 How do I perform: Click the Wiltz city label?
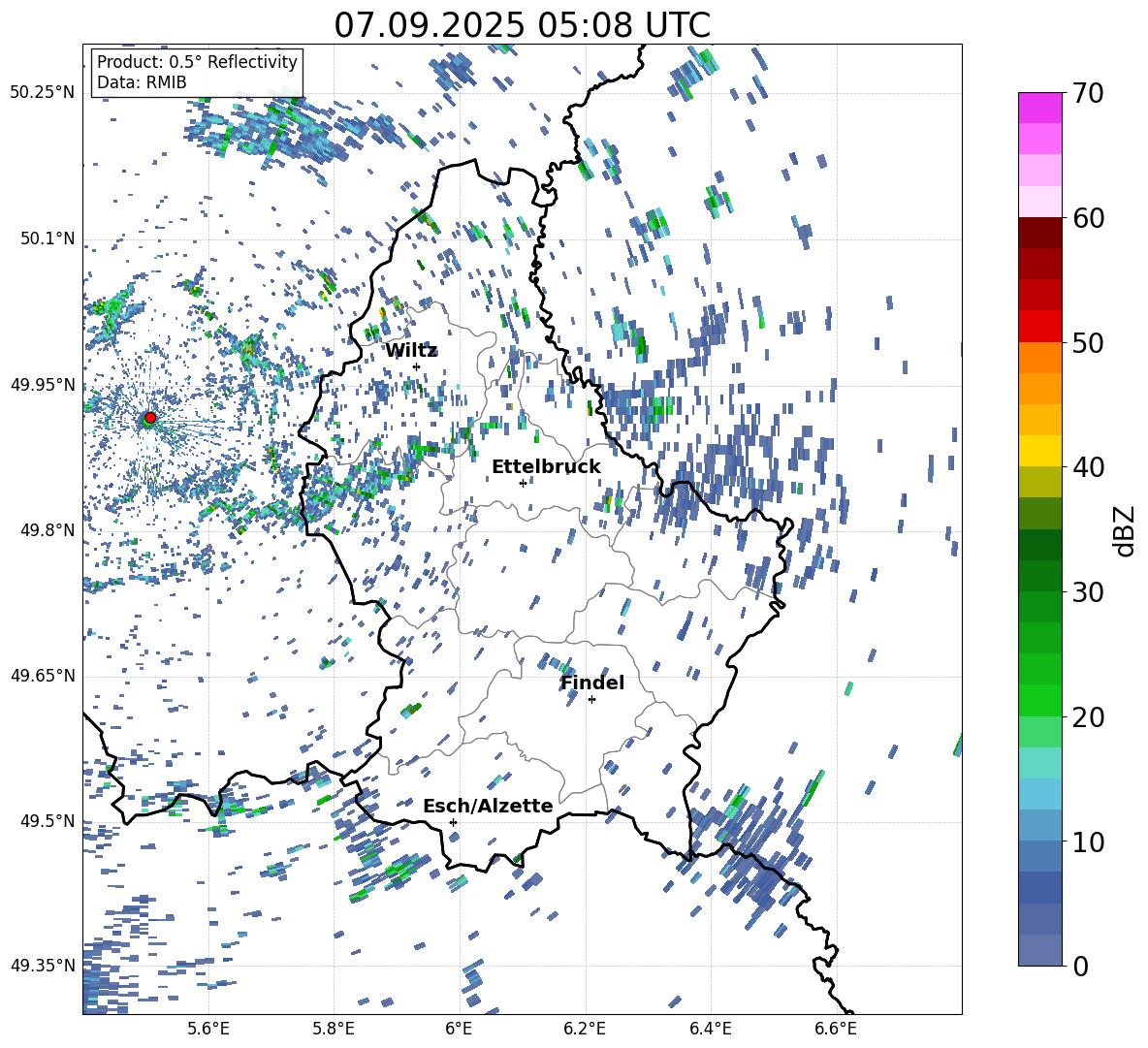[411, 350]
